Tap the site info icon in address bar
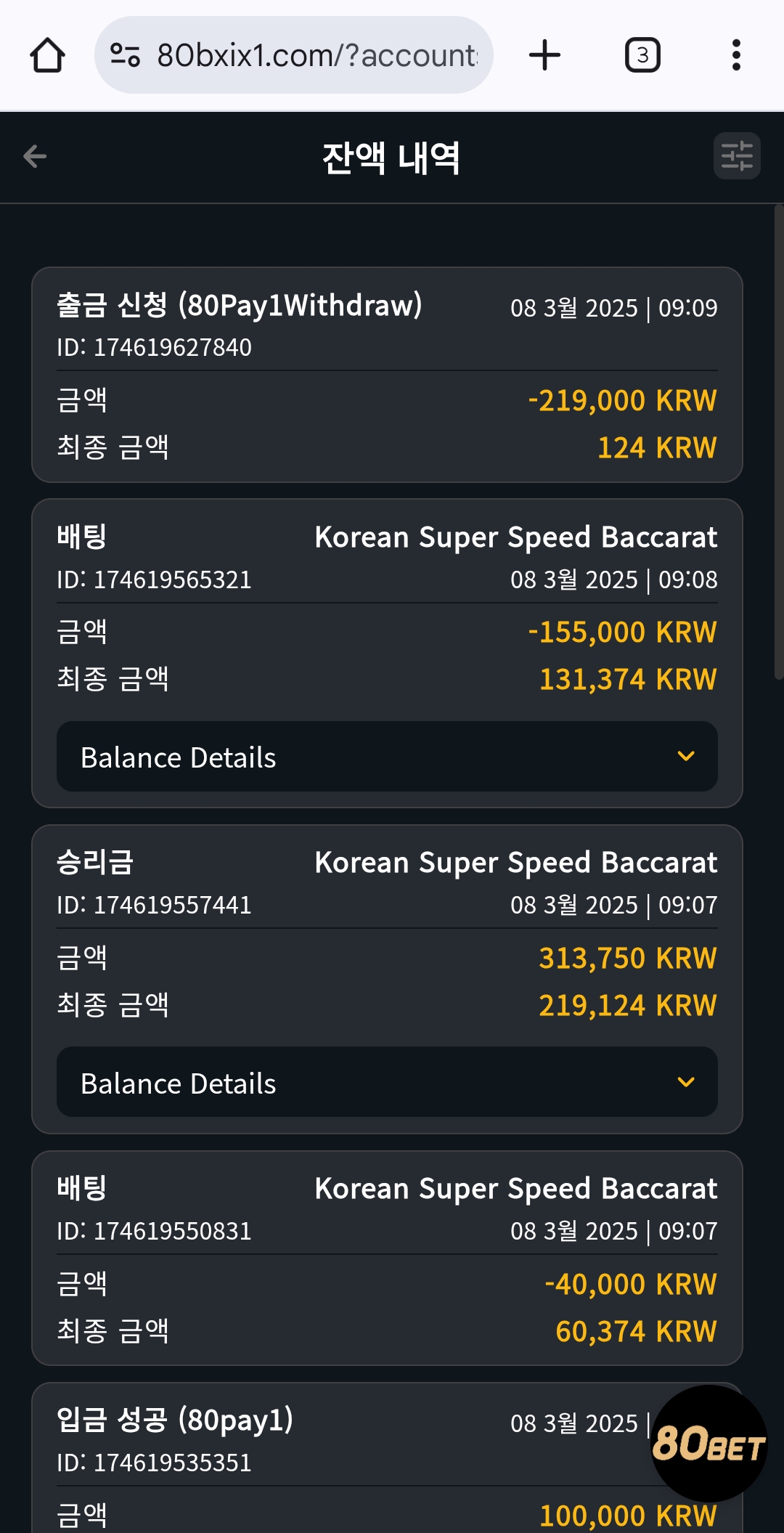 pyautogui.click(x=125, y=55)
